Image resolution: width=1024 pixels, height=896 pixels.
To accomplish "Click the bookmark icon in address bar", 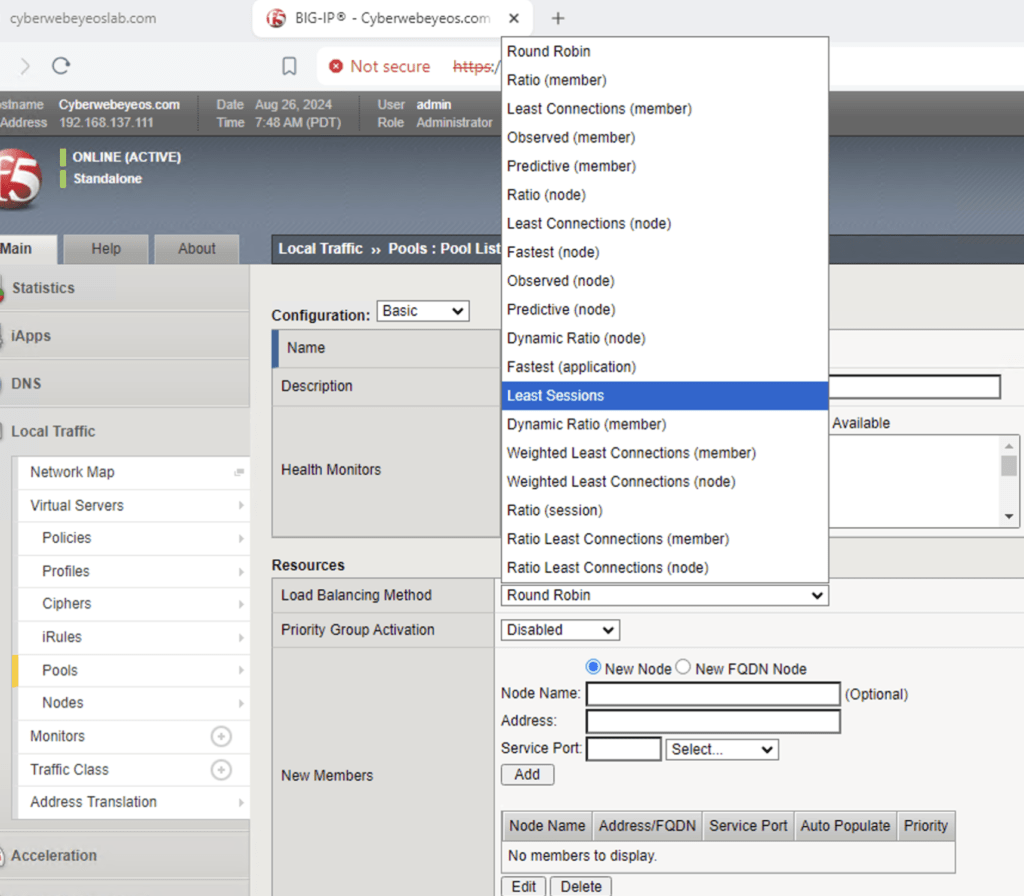I will (x=289, y=66).
